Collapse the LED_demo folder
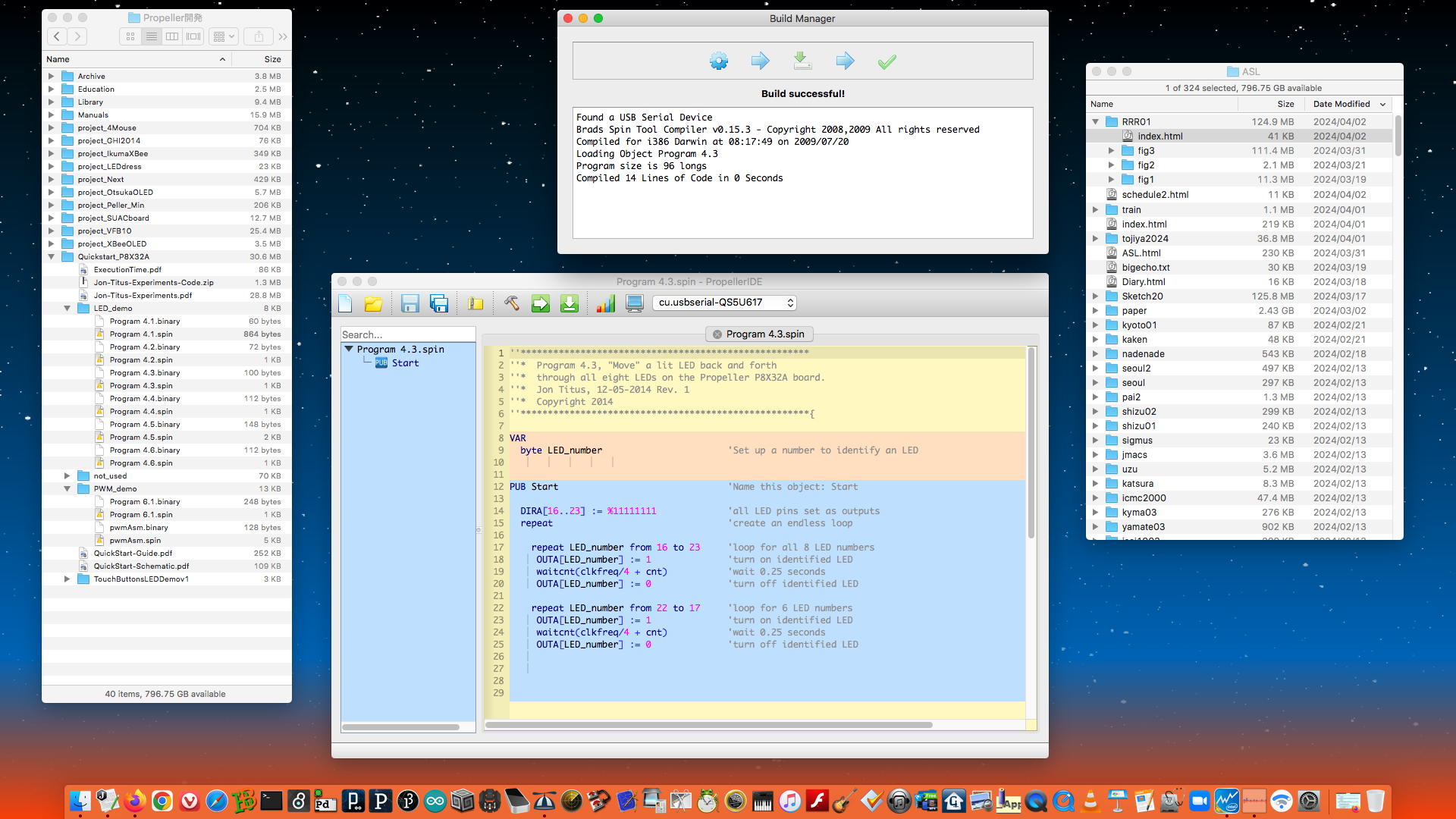1456x819 pixels. (x=67, y=309)
